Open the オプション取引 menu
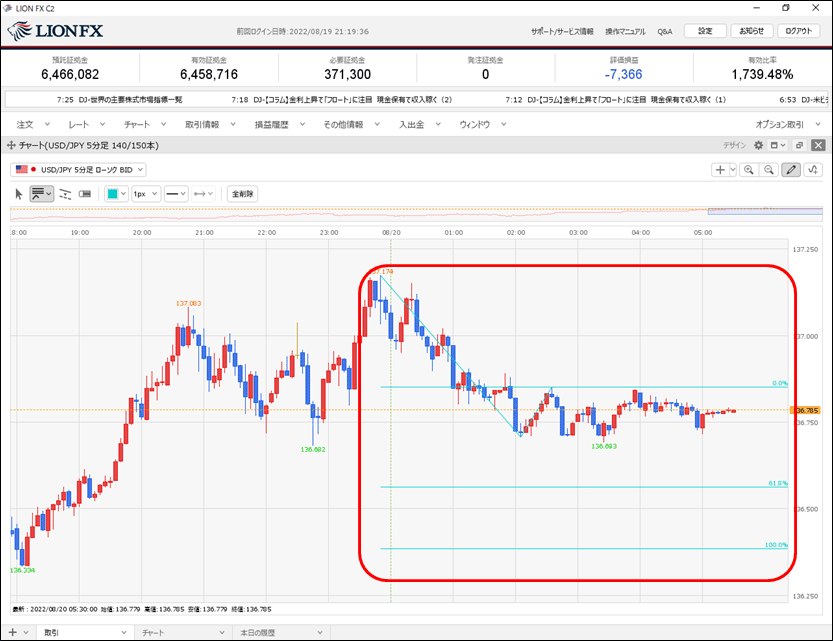Image resolution: width=833 pixels, height=641 pixels. (x=788, y=124)
